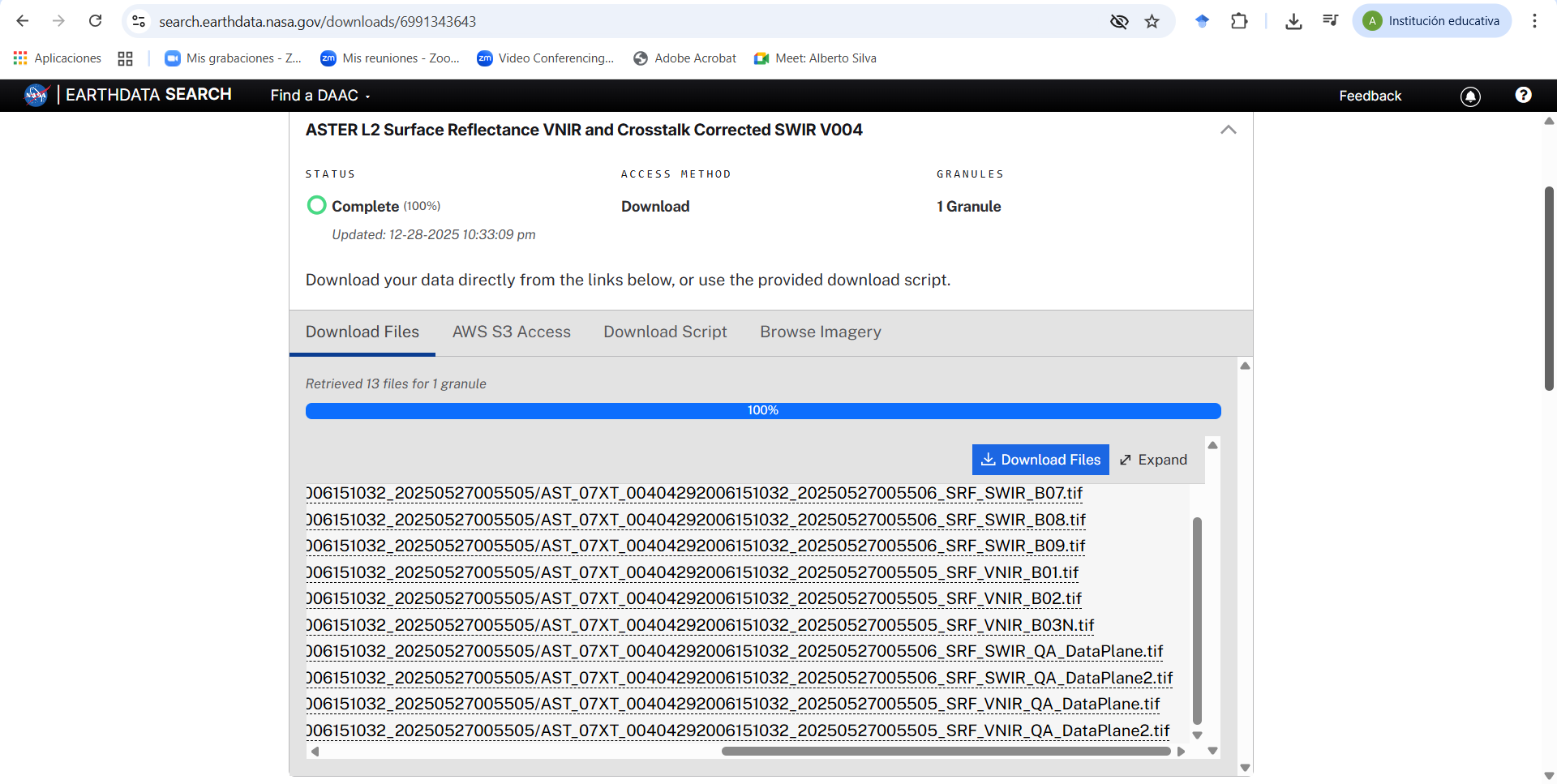
Task: Select the Browse Imagery tab
Action: (x=820, y=332)
